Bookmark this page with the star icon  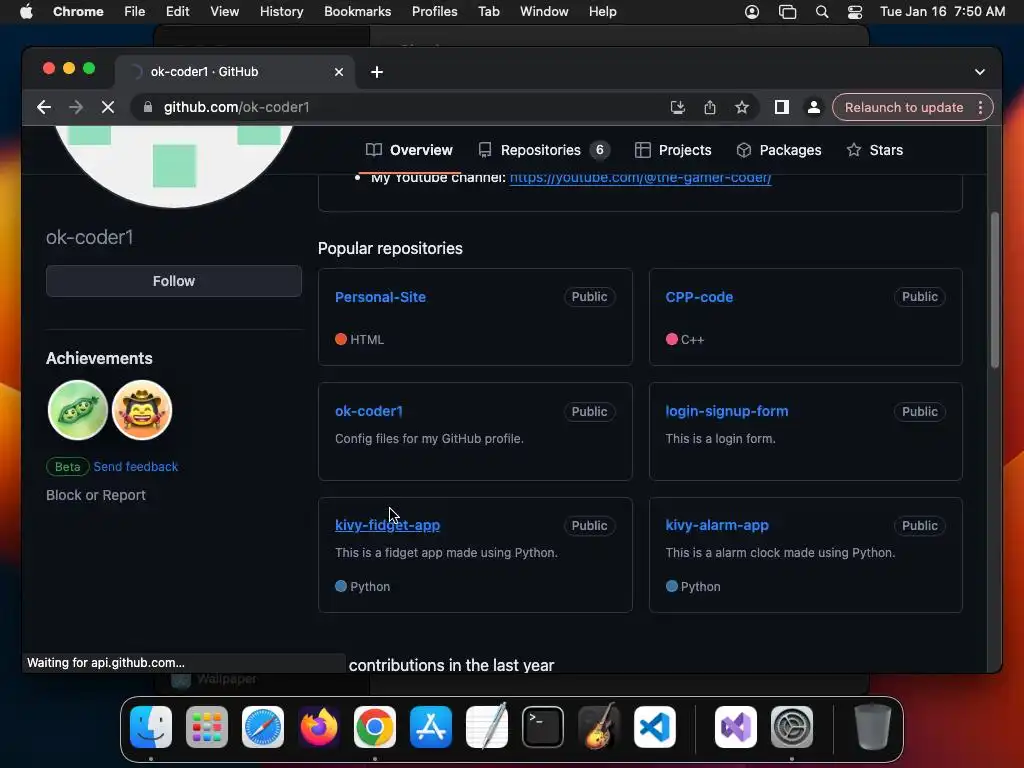pos(742,107)
